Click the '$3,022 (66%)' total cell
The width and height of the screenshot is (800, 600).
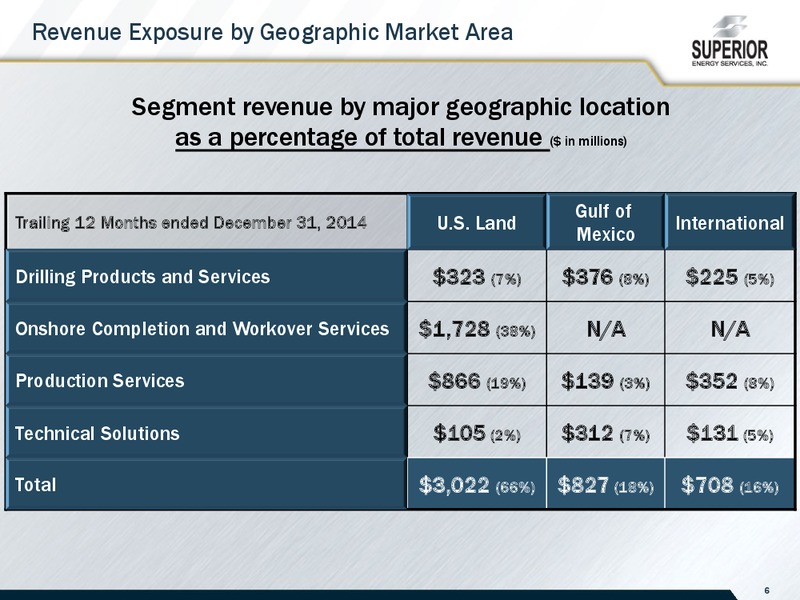[x=477, y=484]
